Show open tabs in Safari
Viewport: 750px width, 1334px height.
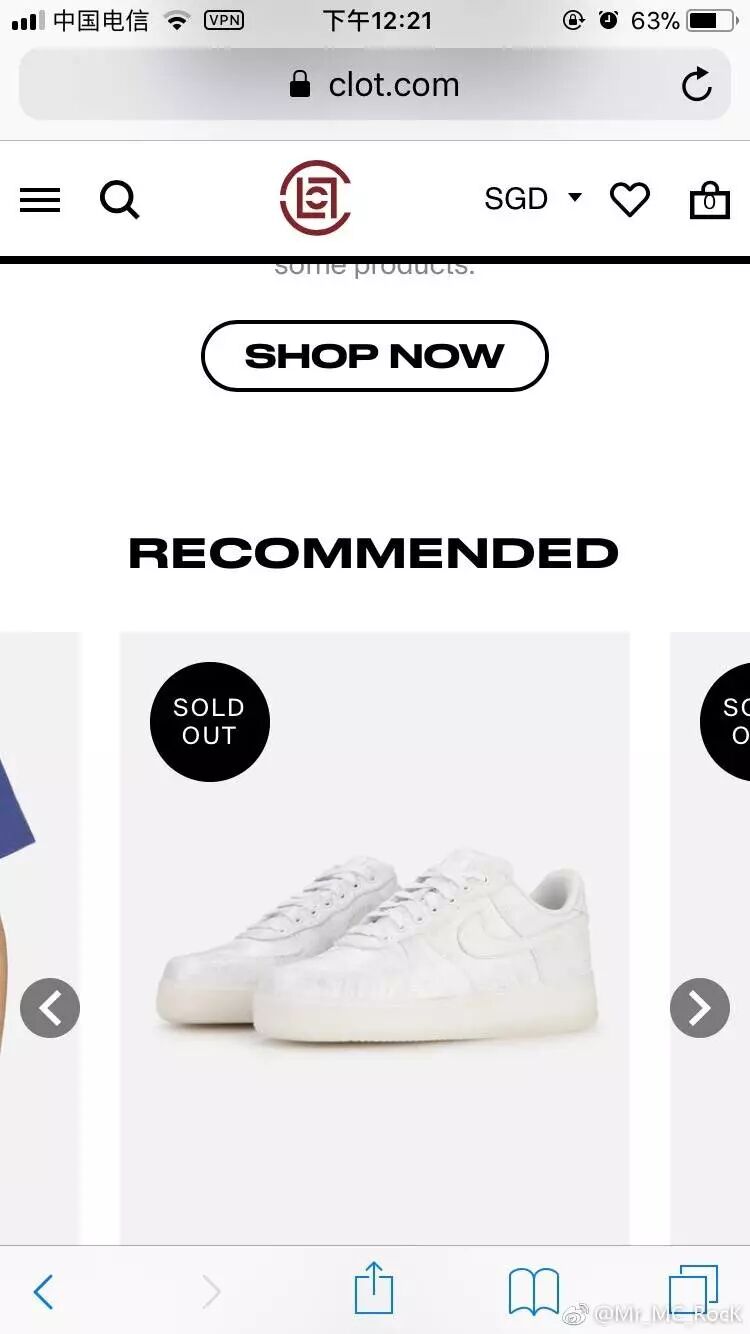(x=694, y=1289)
